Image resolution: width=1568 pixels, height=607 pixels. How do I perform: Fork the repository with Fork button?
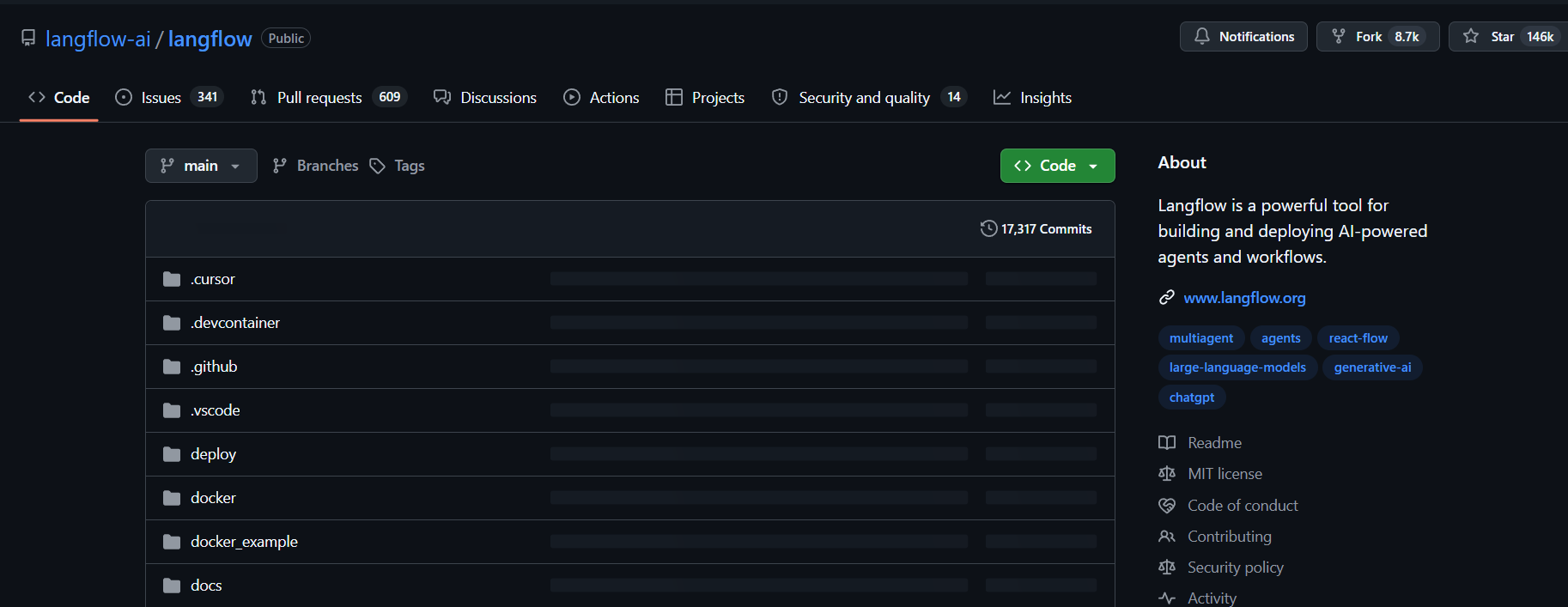pos(1377,36)
